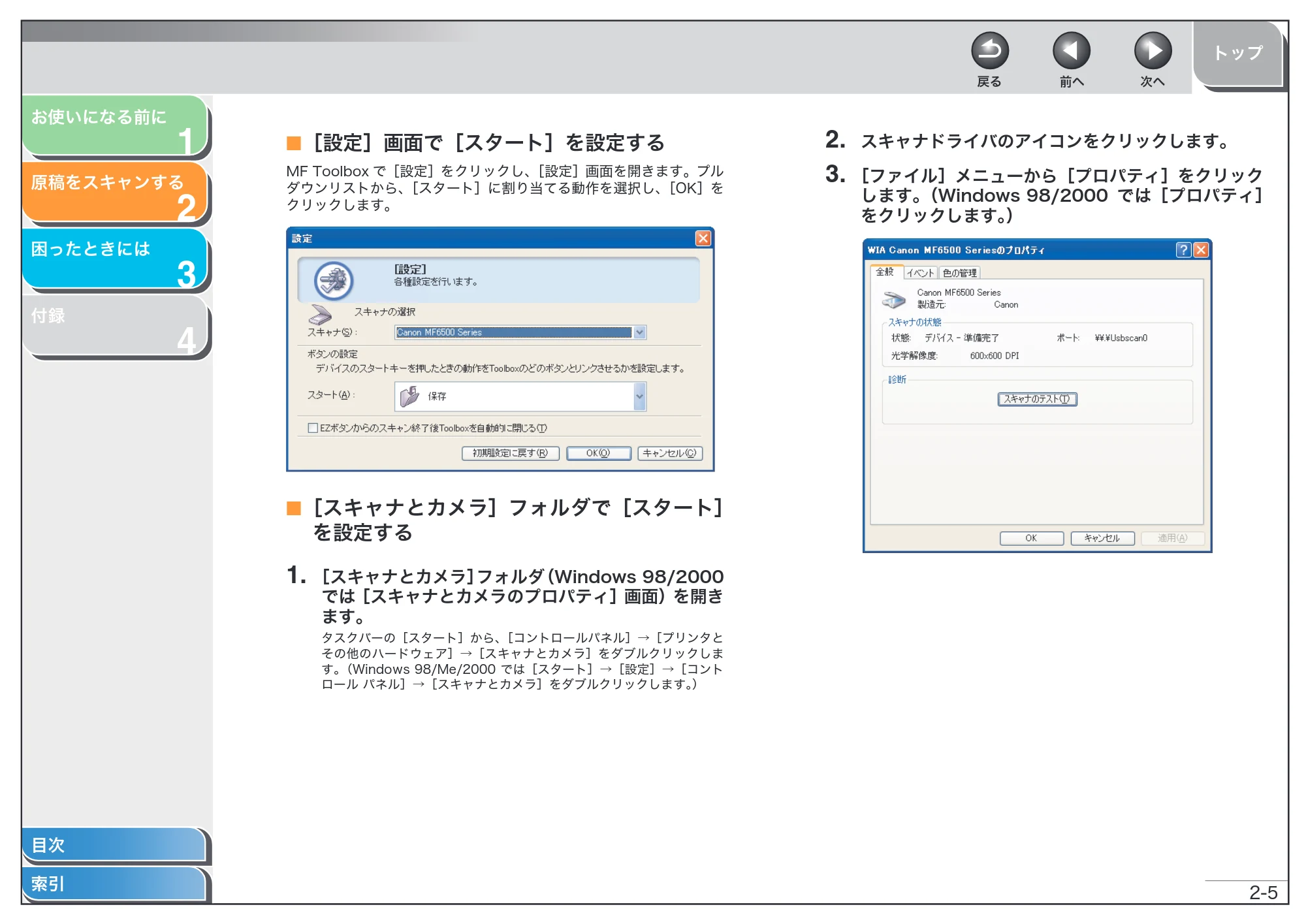1306x924 pixels.
Task: Click スキャナのテスト(T) button
Action: tap(1037, 399)
